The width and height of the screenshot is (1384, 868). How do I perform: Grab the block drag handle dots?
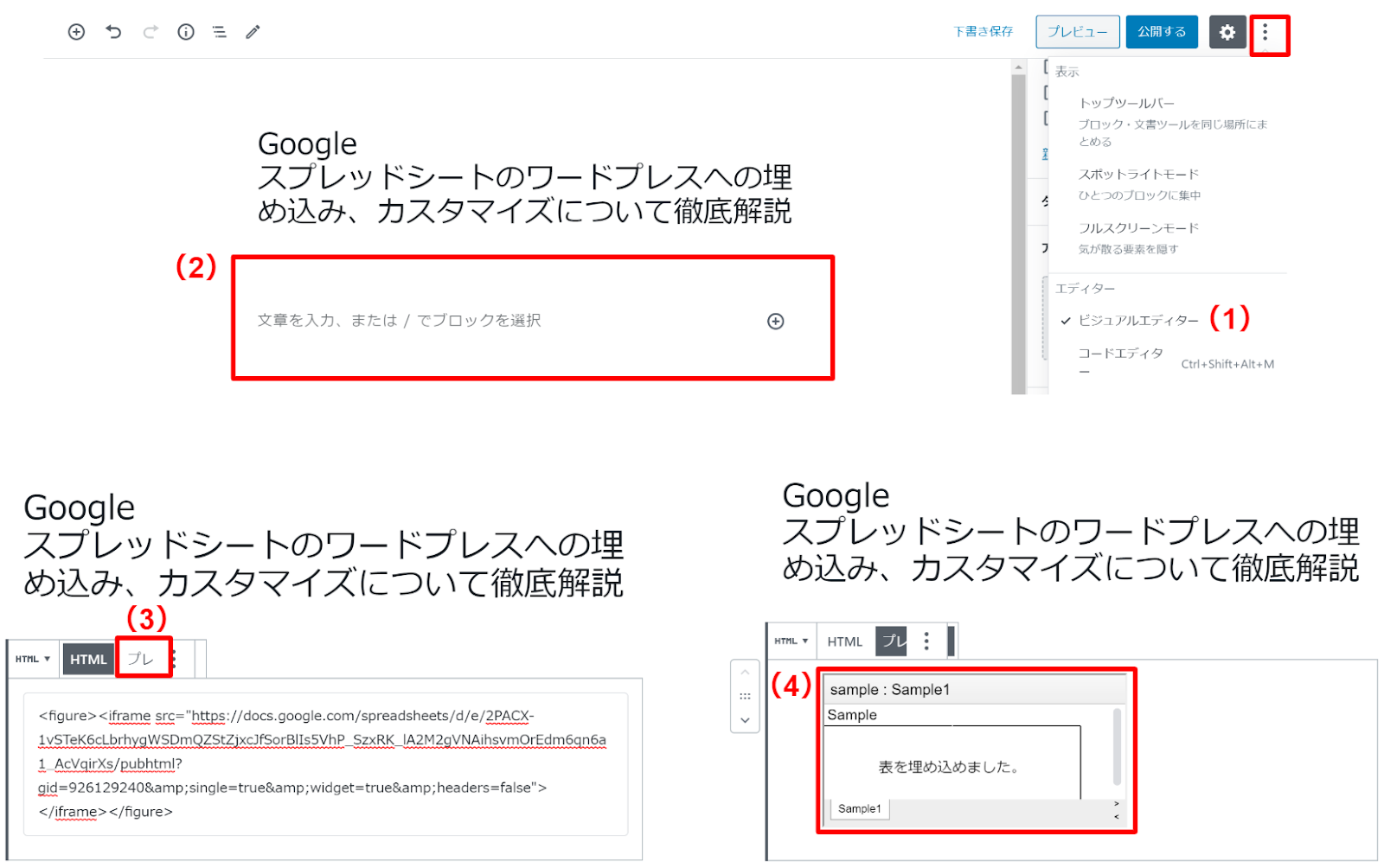(x=745, y=696)
